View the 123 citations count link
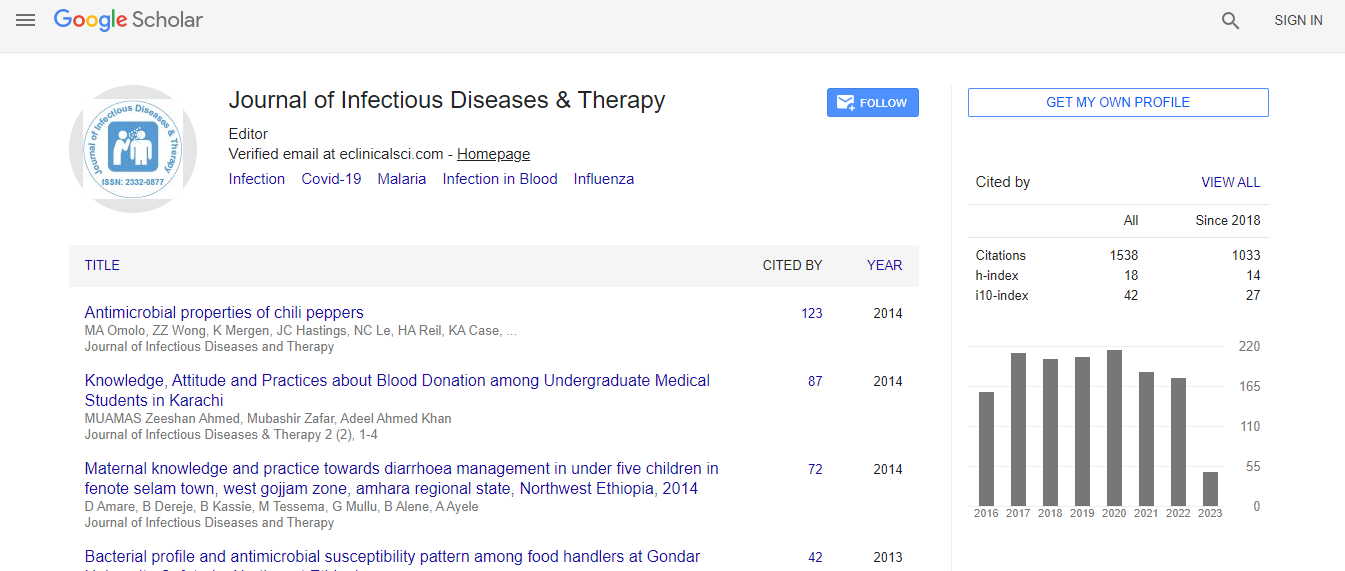The height and width of the screenshot is (571, 1345). [811, 313]
